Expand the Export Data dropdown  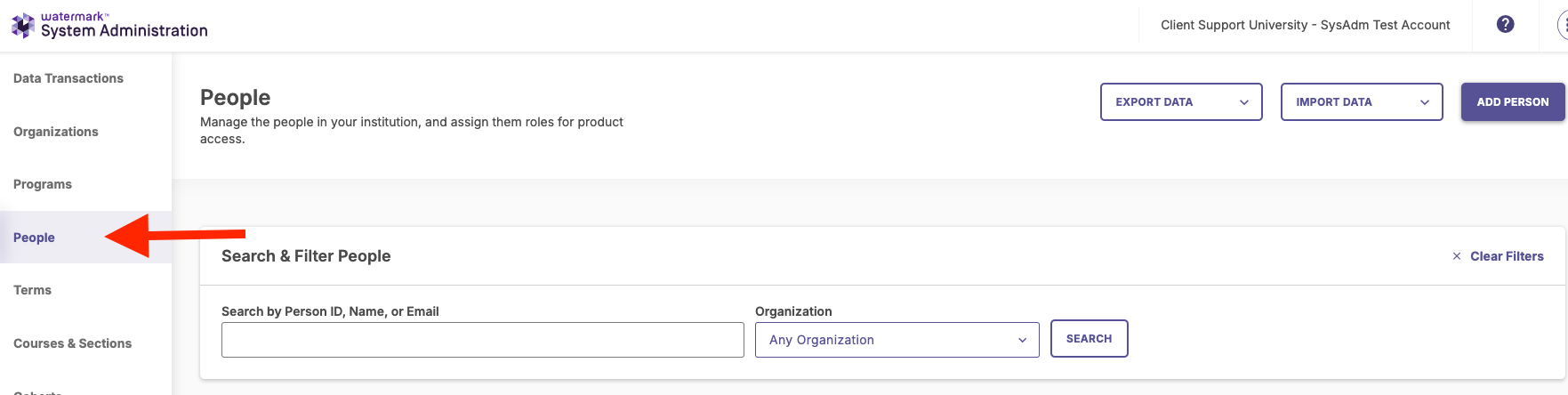pyautogui.click(x=1181, y=102)
